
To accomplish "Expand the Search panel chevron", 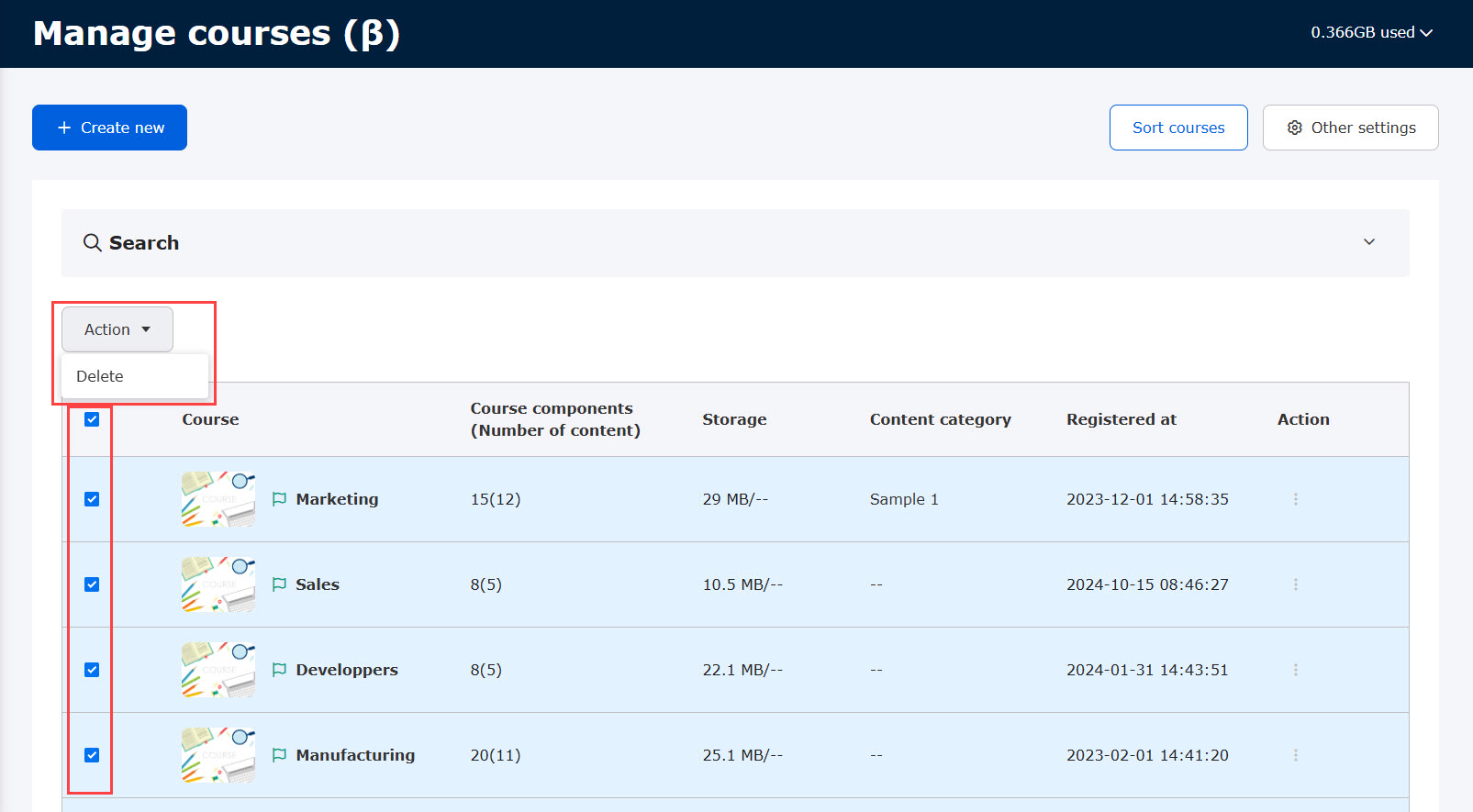I will (x=1368, y=242).
